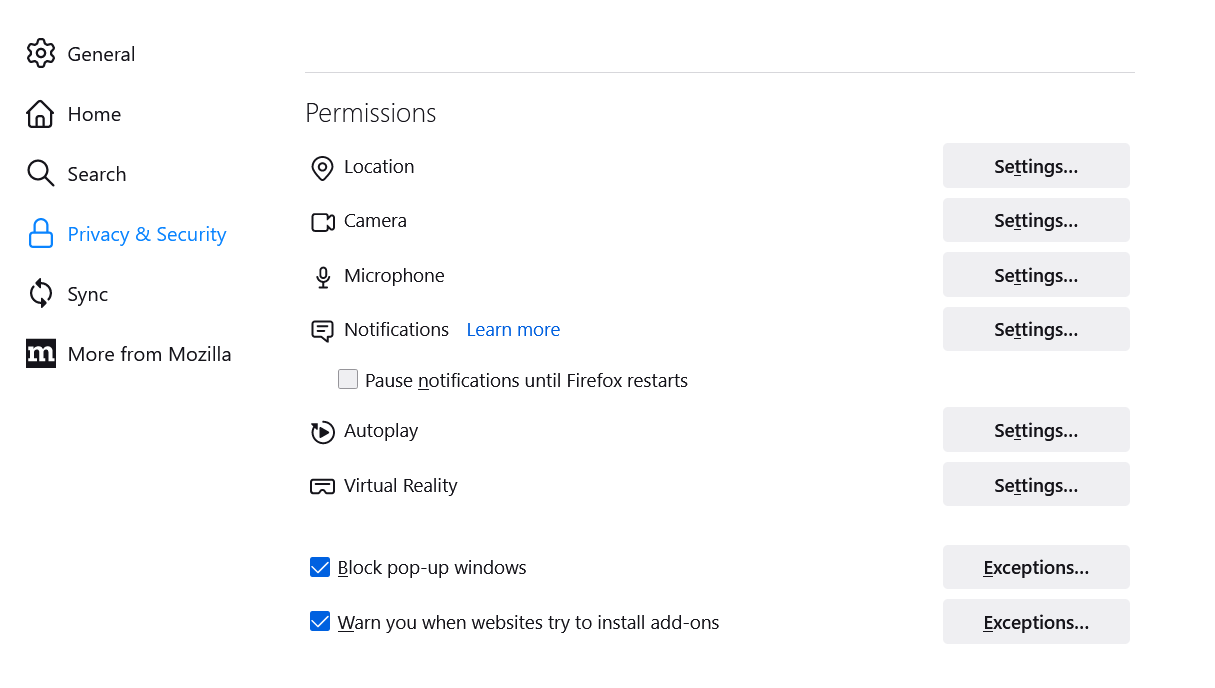The image size is (1215, 688).
Task: Uncheck Block pop-up windows checkbox
Action: coord(320,568)
